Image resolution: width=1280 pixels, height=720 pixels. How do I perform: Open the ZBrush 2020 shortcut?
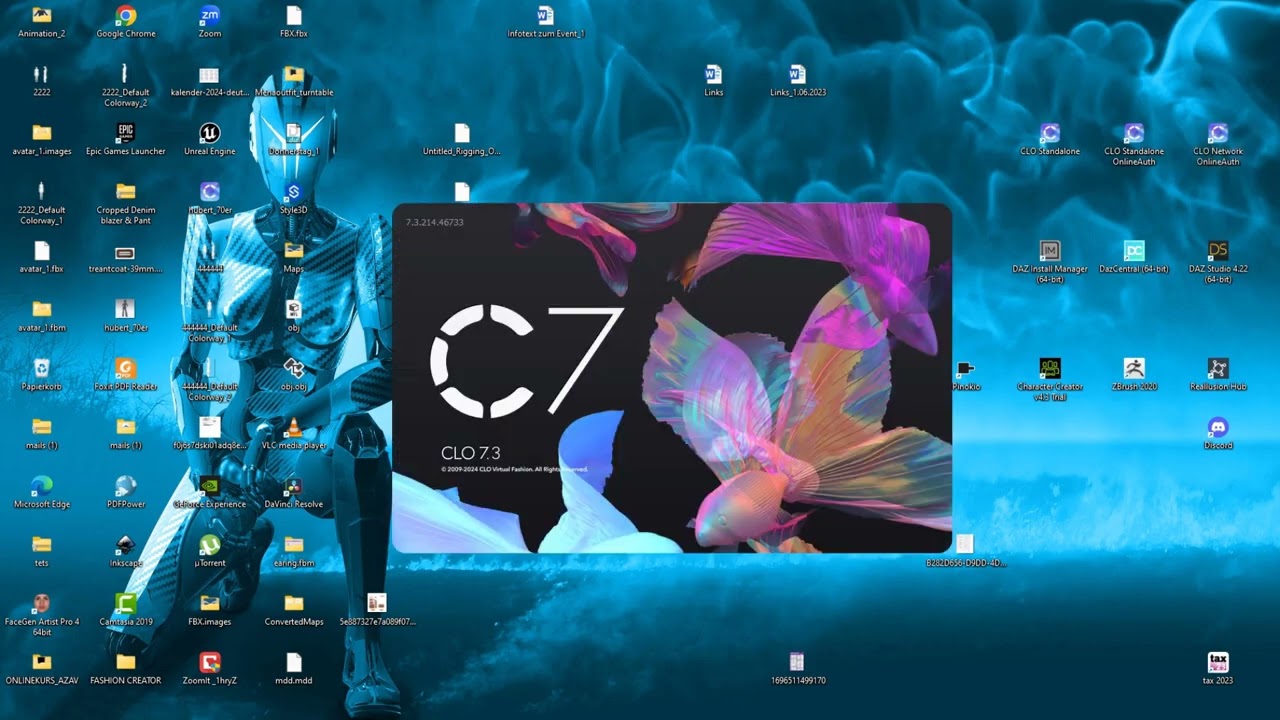(1133, 368)
